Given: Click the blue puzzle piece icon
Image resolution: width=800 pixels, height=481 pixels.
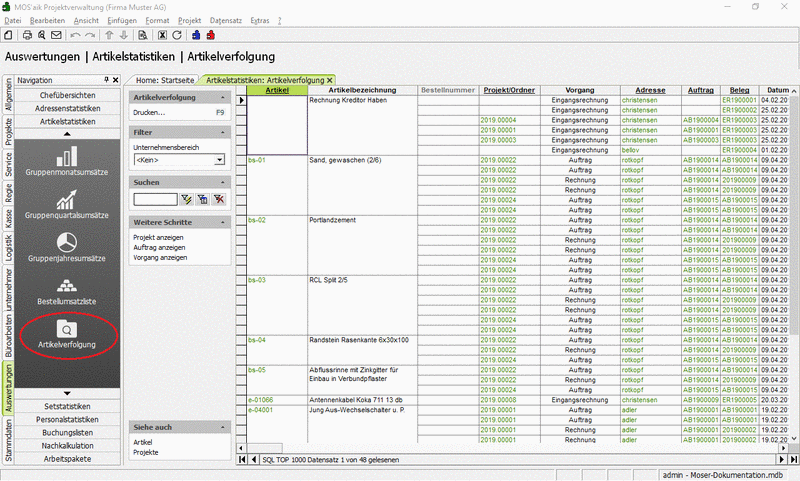Looking at the screenshot, I should point(196,35).
